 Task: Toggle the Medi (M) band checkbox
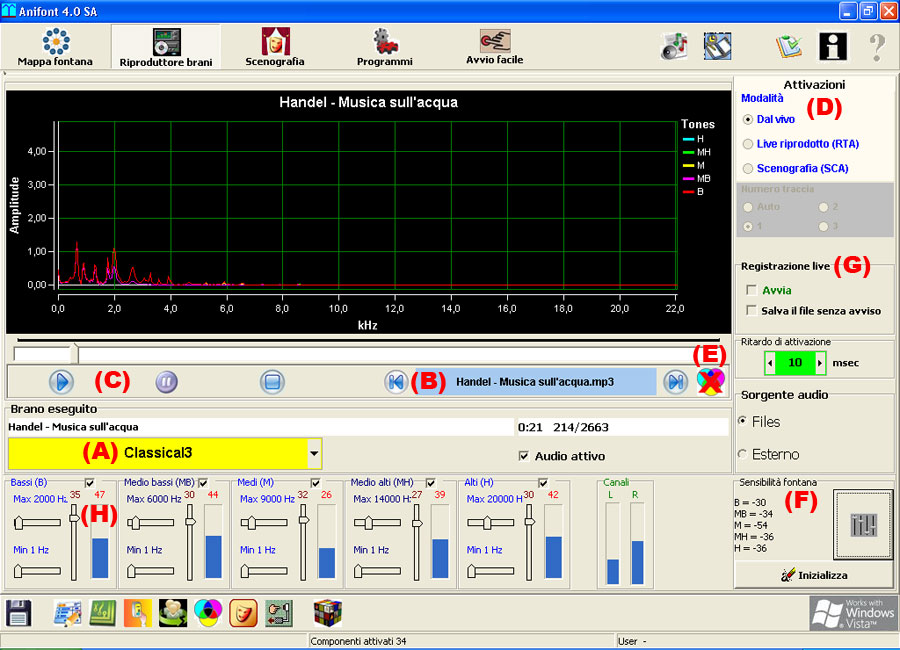pyautogui.click(x=315, y=483)
